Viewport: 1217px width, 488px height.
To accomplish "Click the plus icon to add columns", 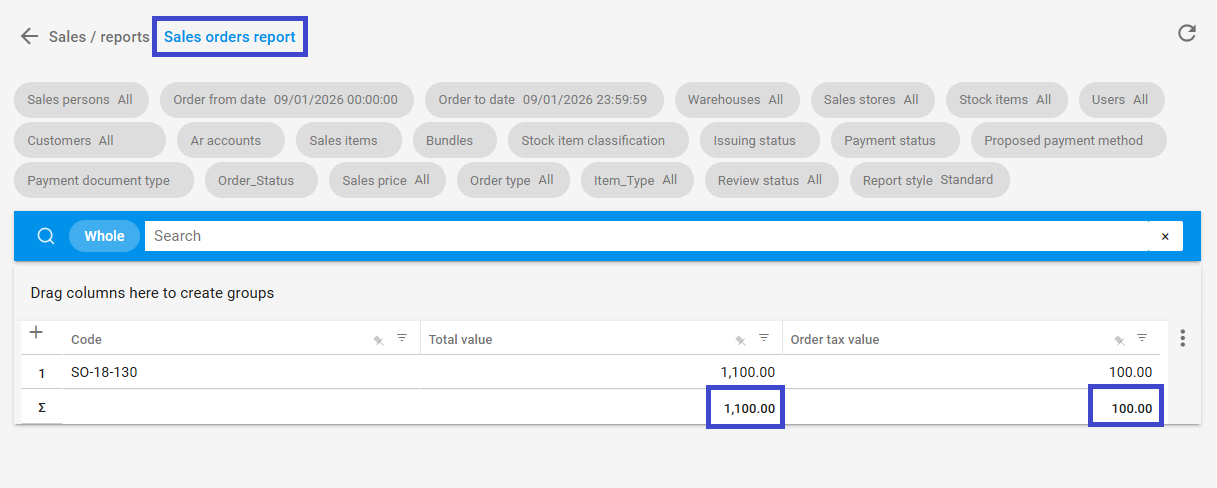I will coord(36,332).
